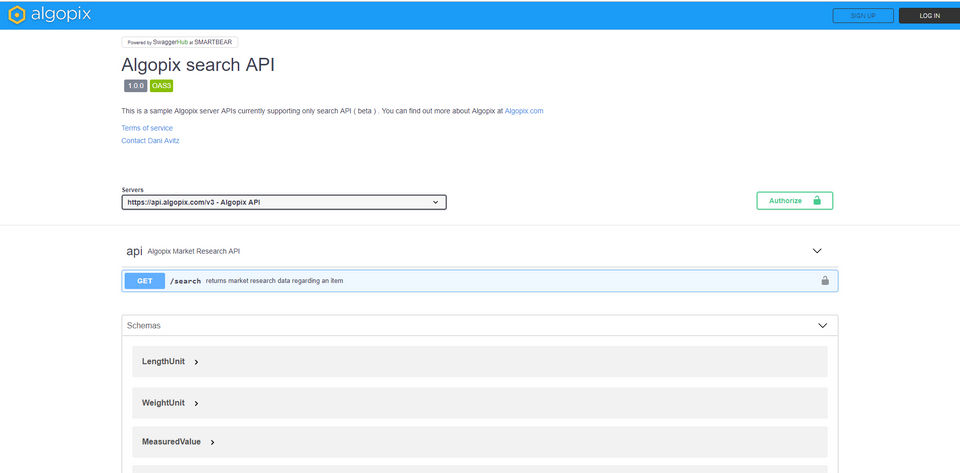Click the Algopix search API heading
This screenshot has height=473, width=960.
(198, 64)
